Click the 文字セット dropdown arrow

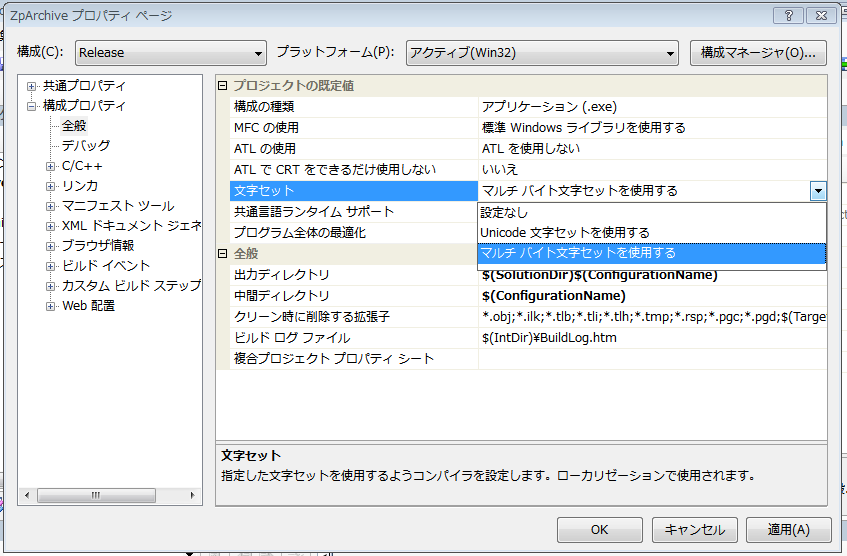(x=818, y=191)
